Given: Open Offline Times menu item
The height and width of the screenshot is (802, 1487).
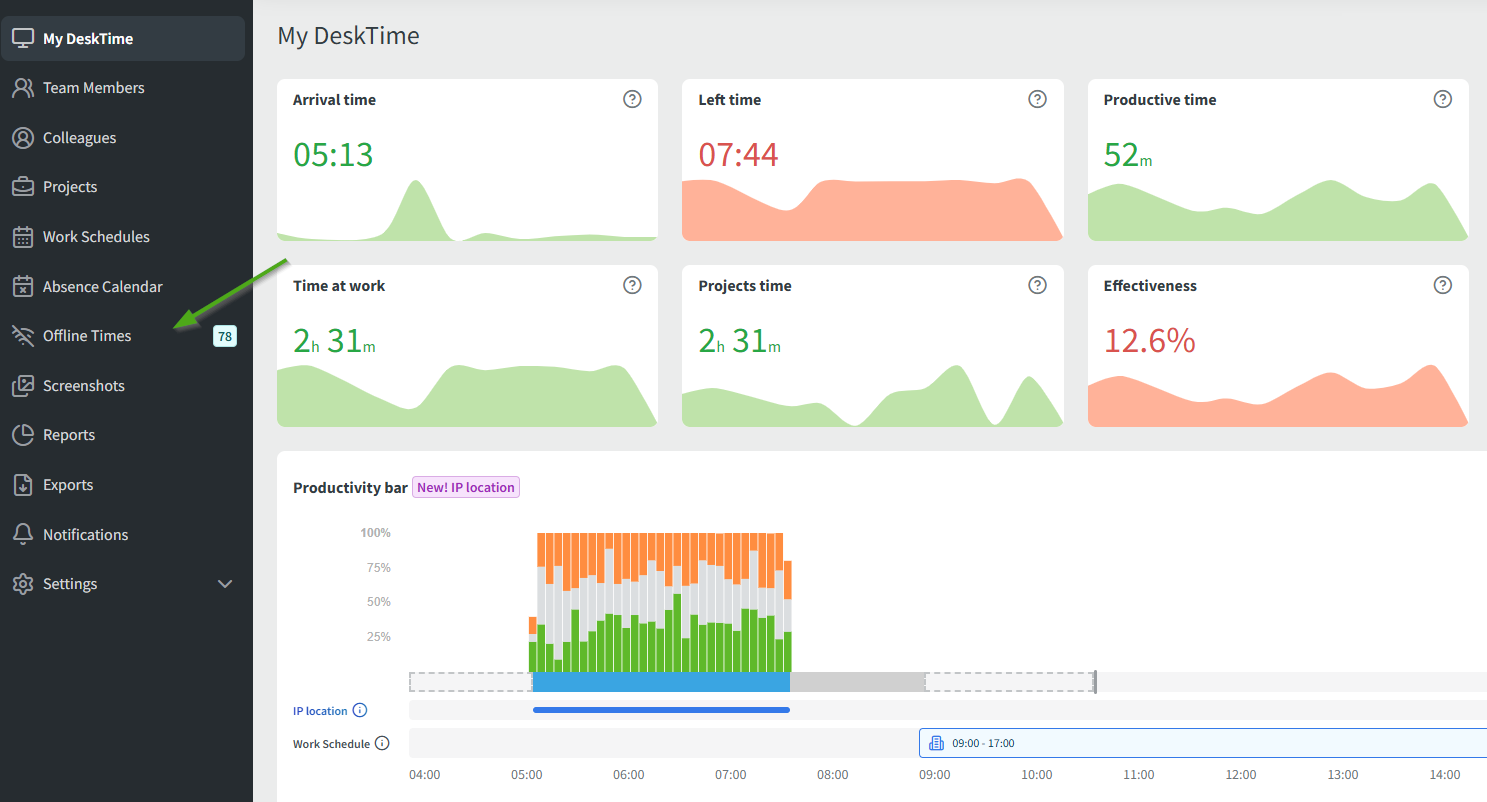Looking at the screenshot, I should pos(87,336).
